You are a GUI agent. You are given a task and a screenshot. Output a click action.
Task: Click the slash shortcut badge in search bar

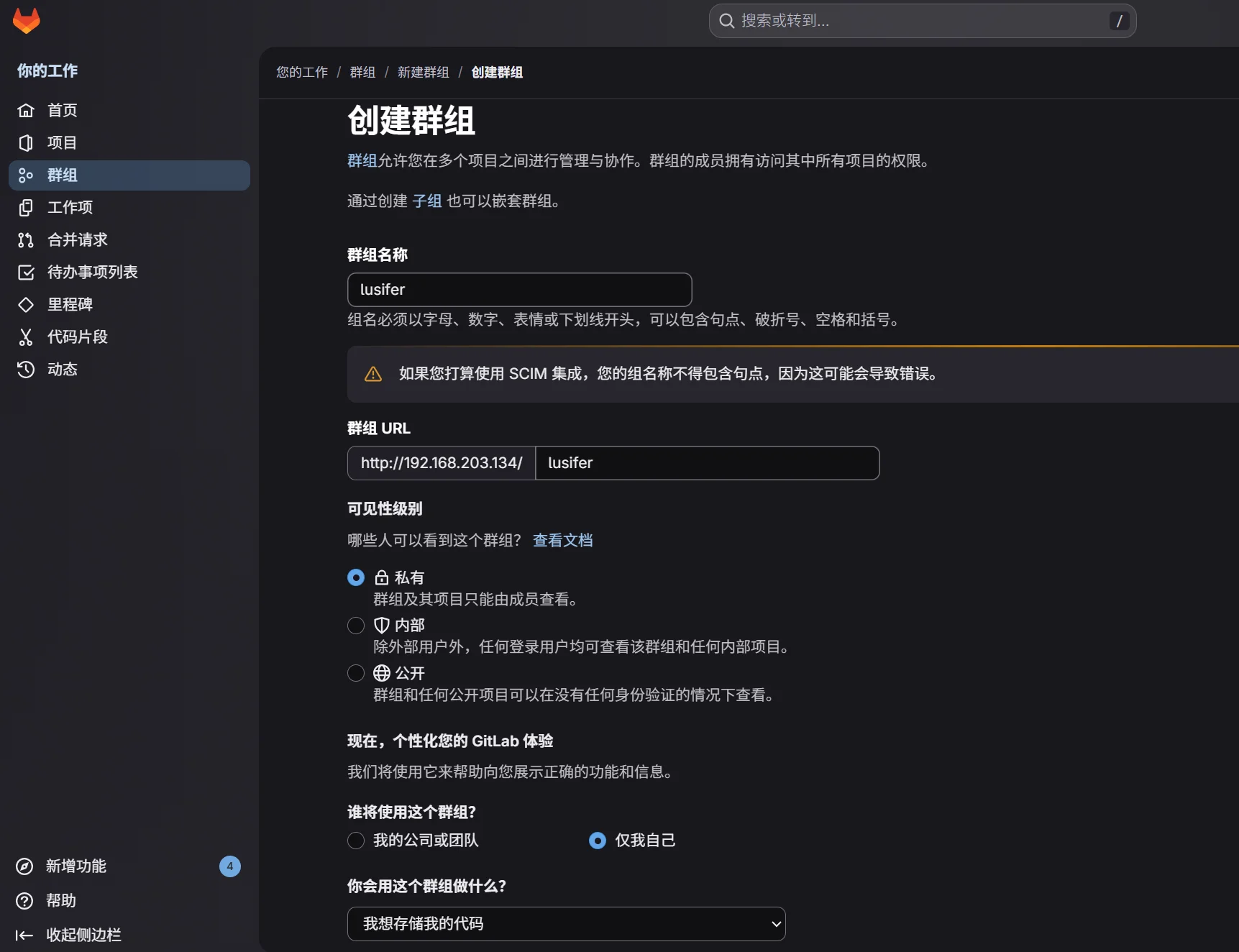pos(1119,21)
